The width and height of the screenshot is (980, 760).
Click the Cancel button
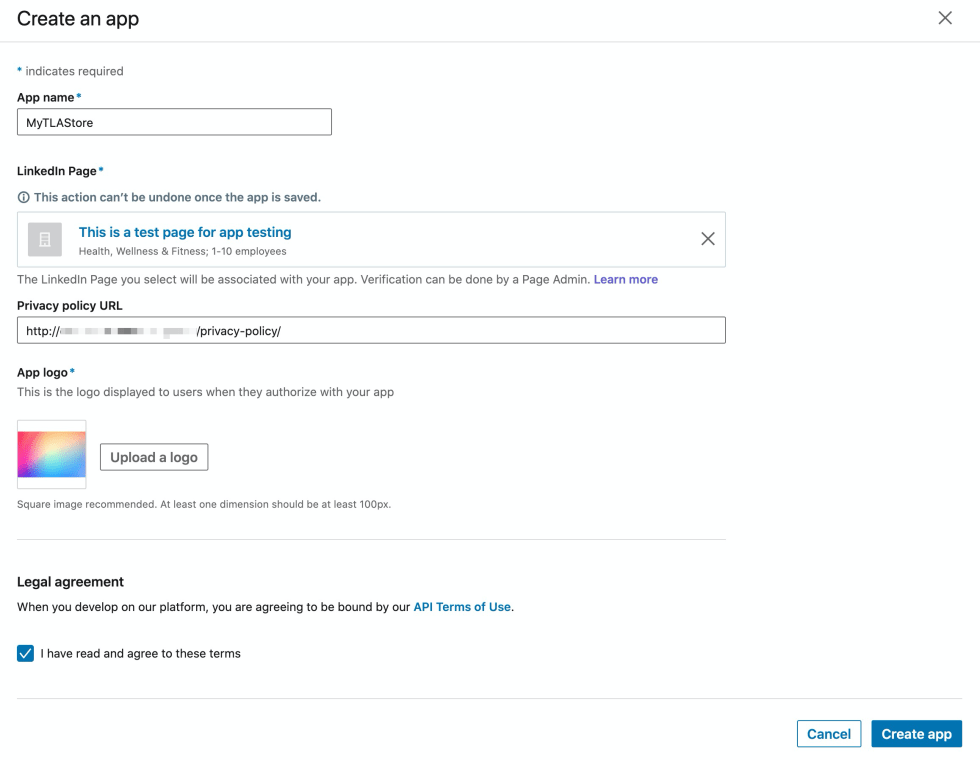click(829, 734)
